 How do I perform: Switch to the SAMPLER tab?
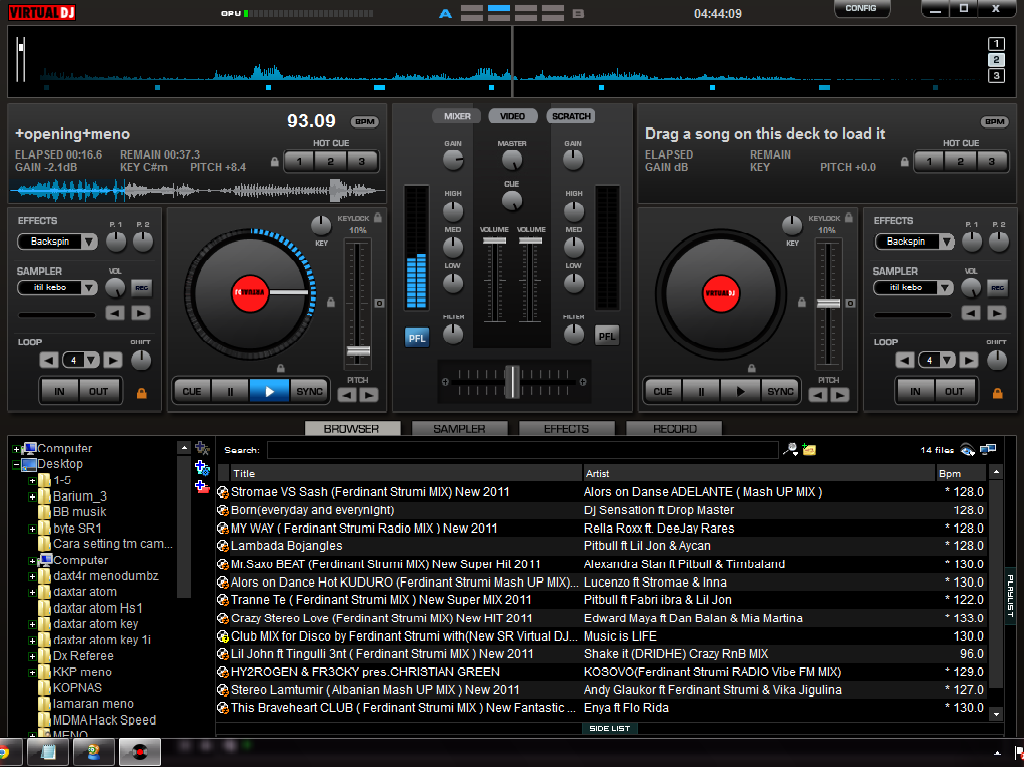coord(459,428)
